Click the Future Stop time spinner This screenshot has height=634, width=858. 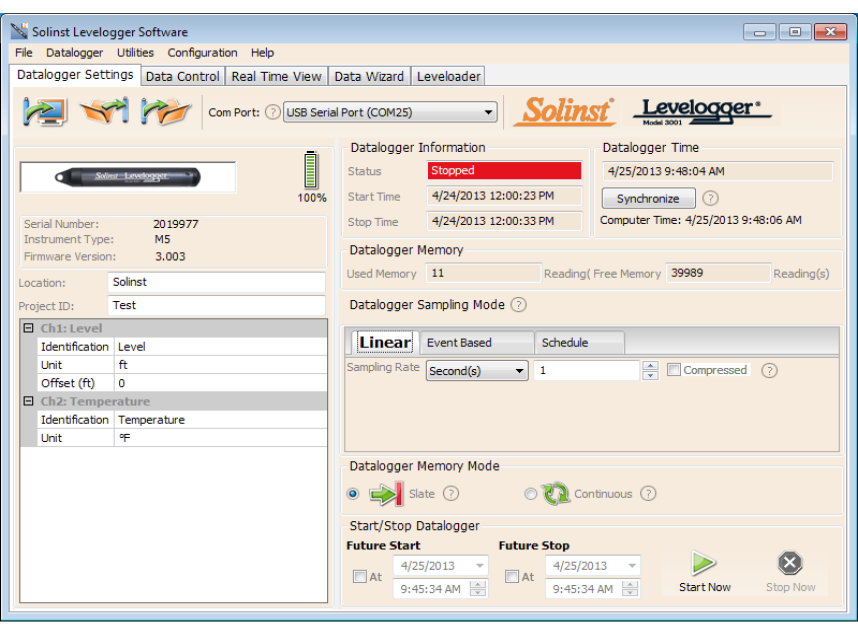(x=630, y=589)
